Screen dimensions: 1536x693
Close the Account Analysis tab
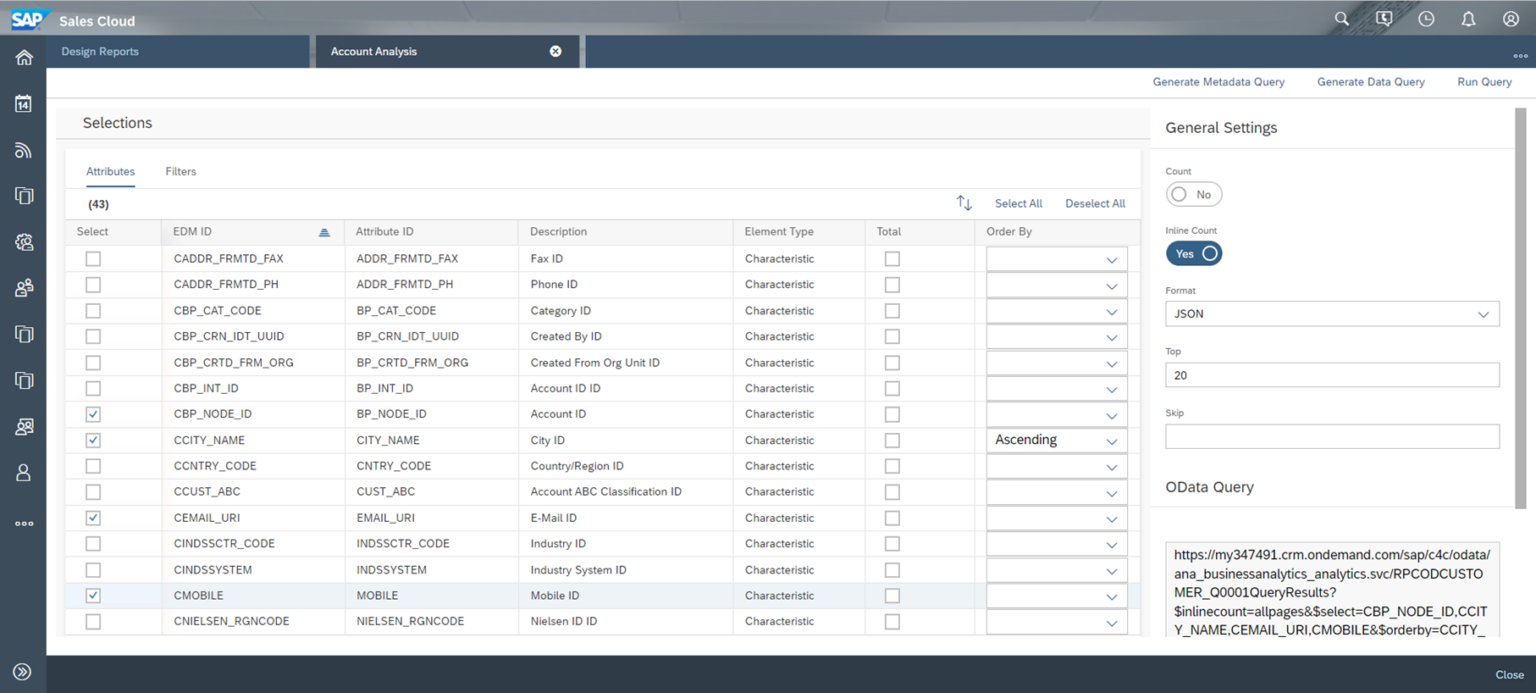click(x=556, y=51)
